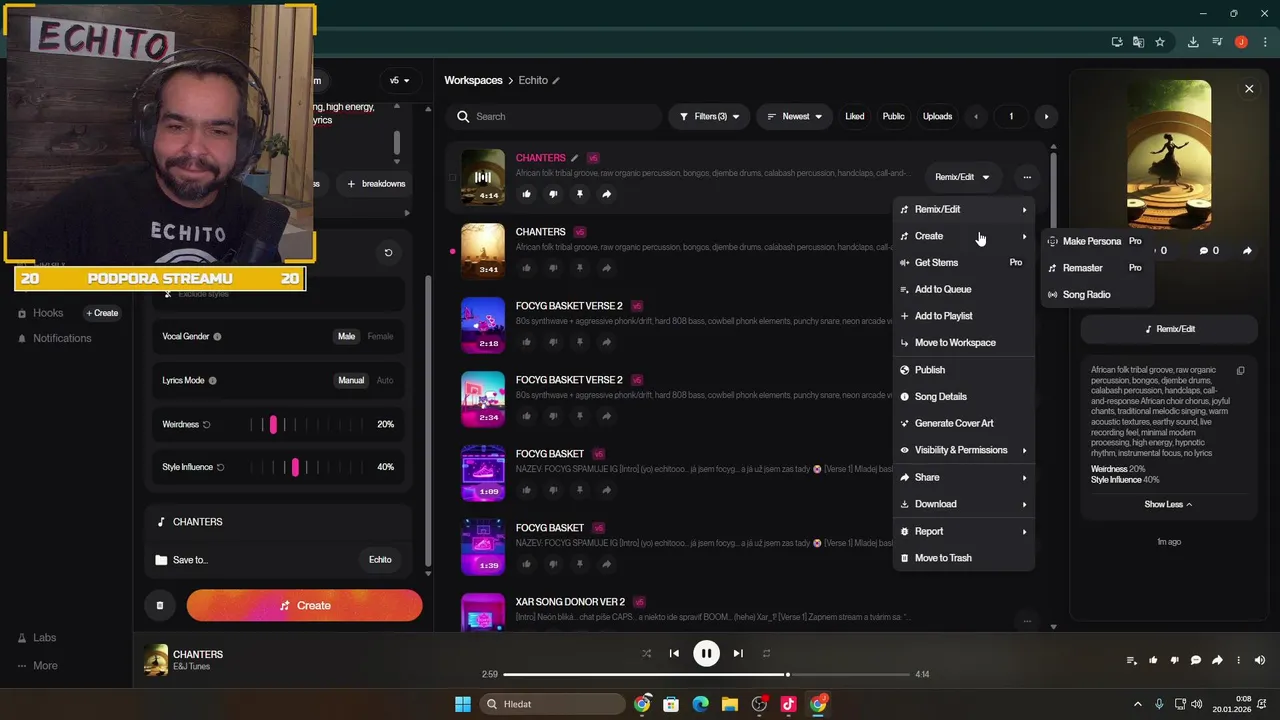Expand Visibility & Permissions submenu
Viewport: 1280px width, 720px height.
point(963,450)
